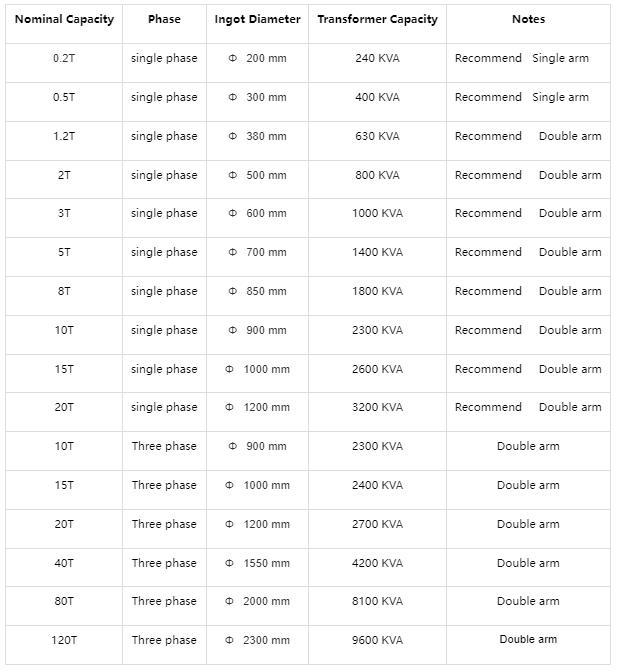Click the 0.2T nominal capacity cell
The height and width of the screenshot is (671, 618).
(x=64, y=58)
